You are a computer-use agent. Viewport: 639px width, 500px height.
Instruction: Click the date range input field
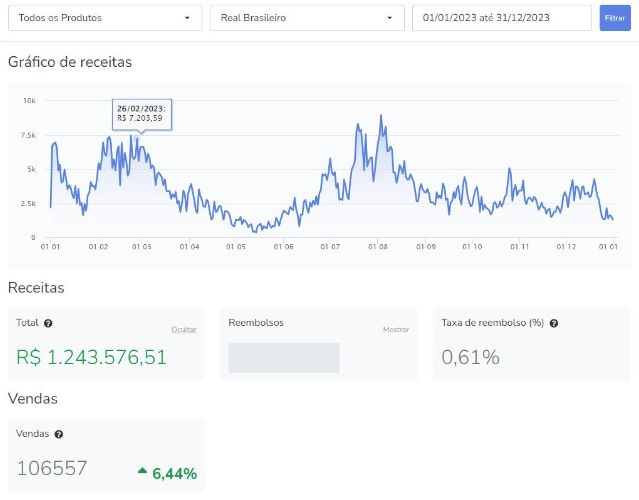pos(501,18)
